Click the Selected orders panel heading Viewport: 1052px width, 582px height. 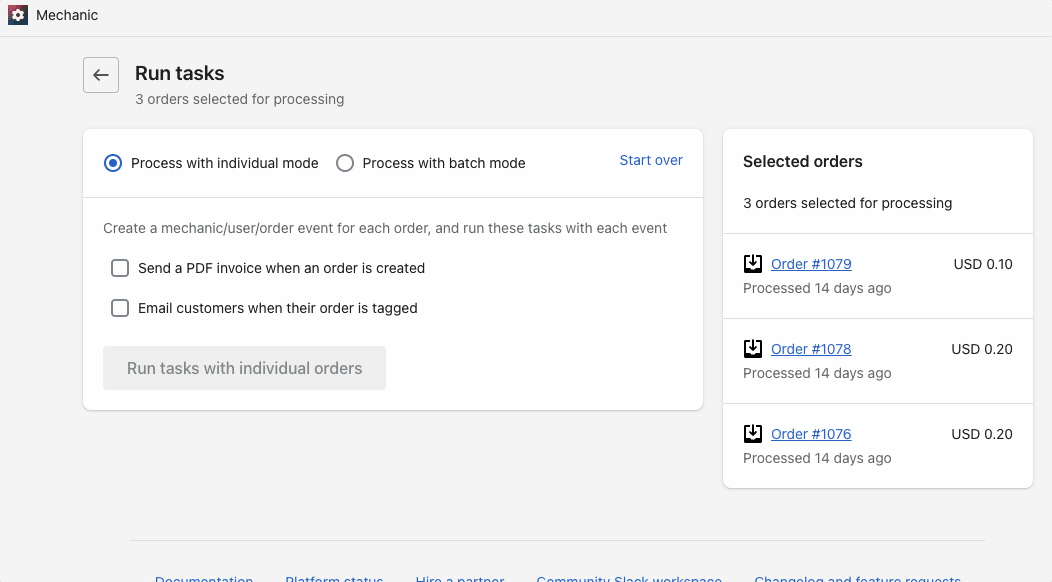tap(802, 161)
